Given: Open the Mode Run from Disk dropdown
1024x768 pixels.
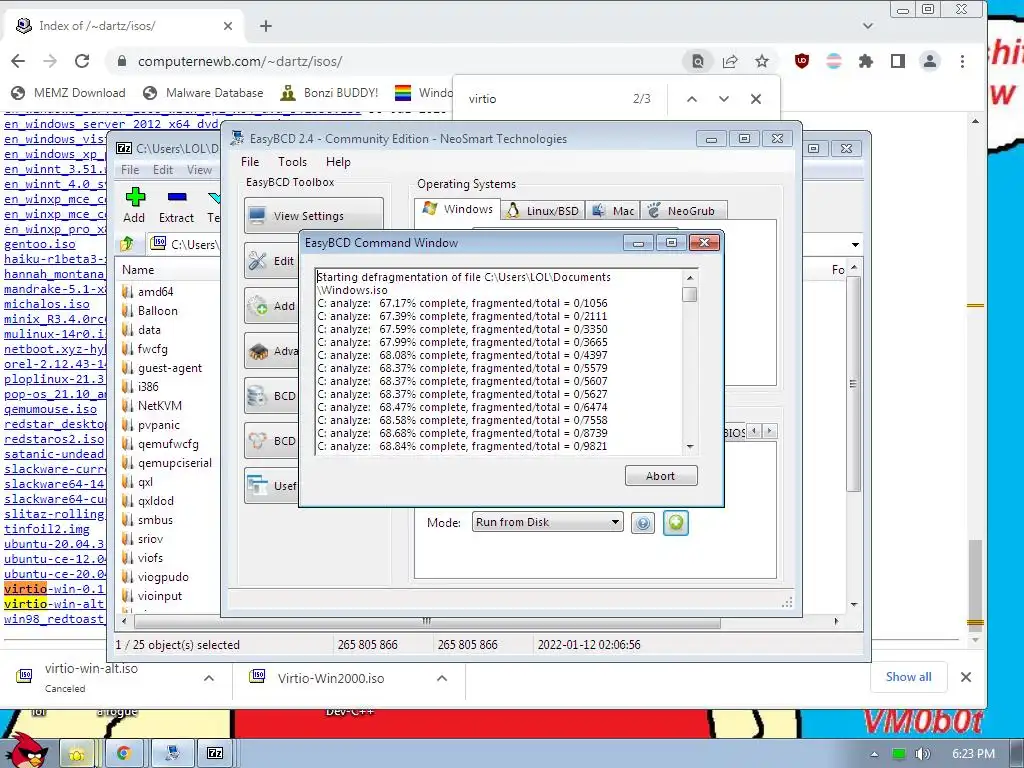Looking at the screenshot, I should click(547, 522).
